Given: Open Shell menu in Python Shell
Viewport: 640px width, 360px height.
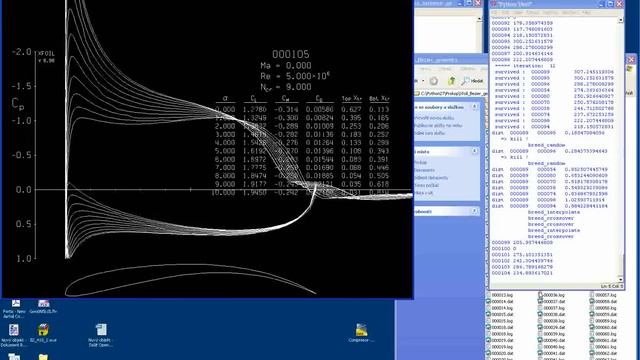Looking at the screenshot, I should coord(518,13).
